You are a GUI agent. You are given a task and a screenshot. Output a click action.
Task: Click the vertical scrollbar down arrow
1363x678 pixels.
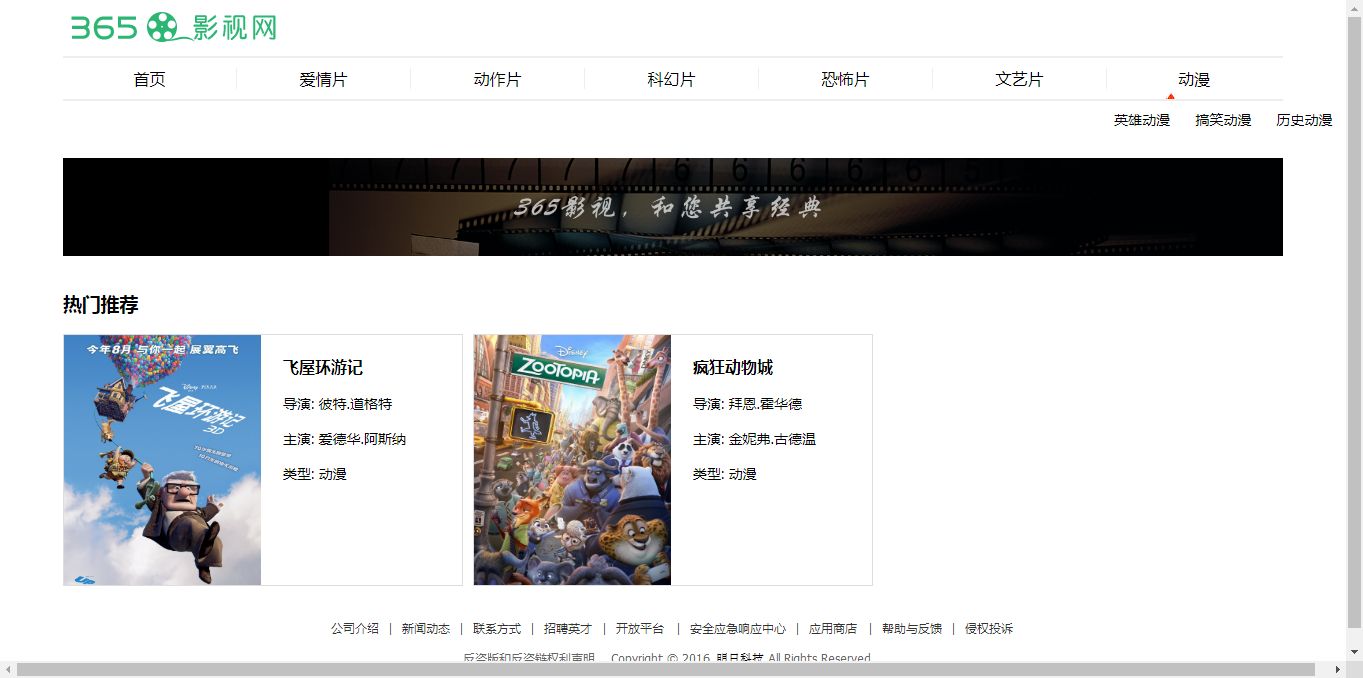1354,652
